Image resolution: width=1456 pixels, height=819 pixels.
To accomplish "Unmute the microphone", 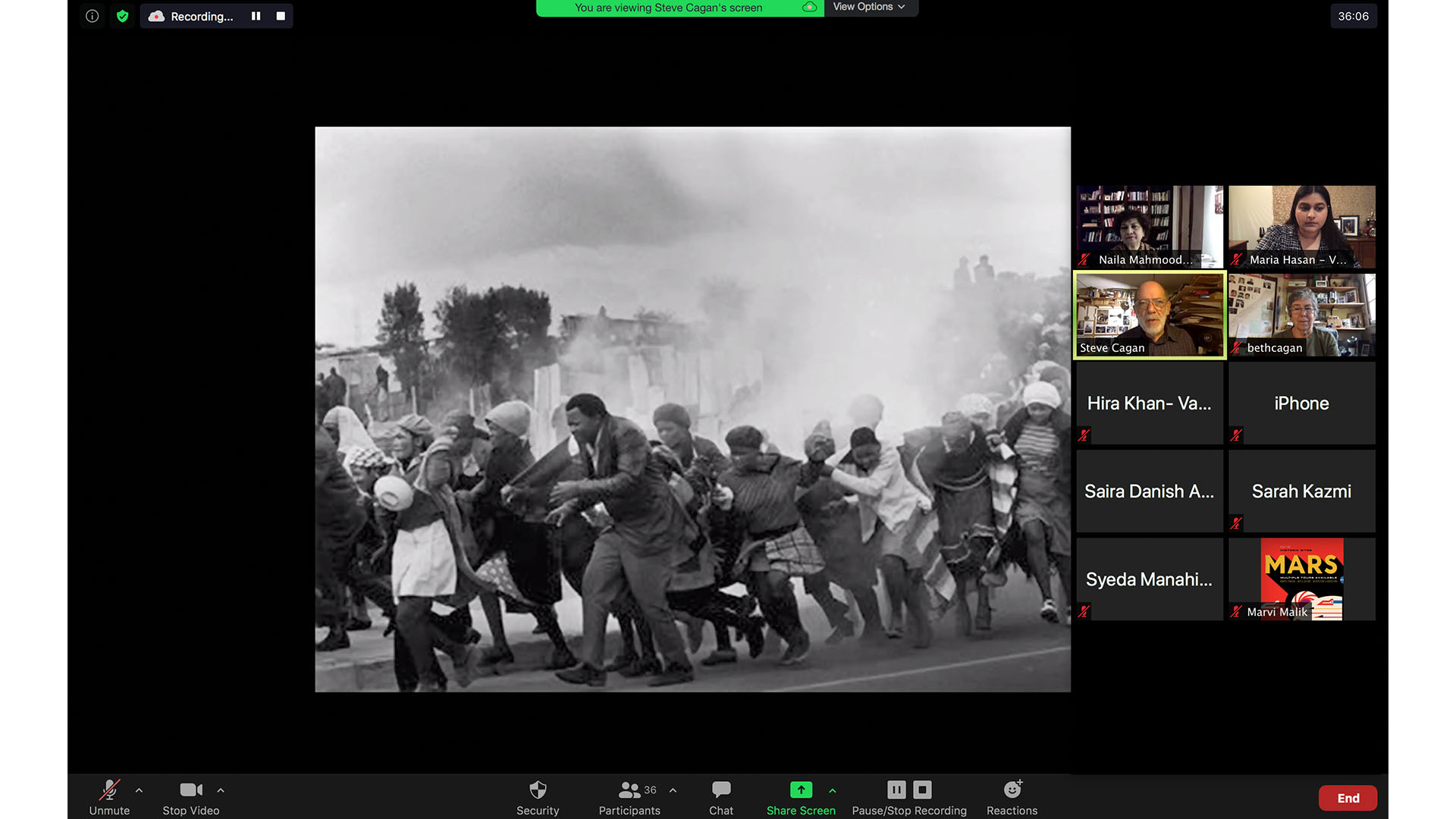I will point(109,797).
